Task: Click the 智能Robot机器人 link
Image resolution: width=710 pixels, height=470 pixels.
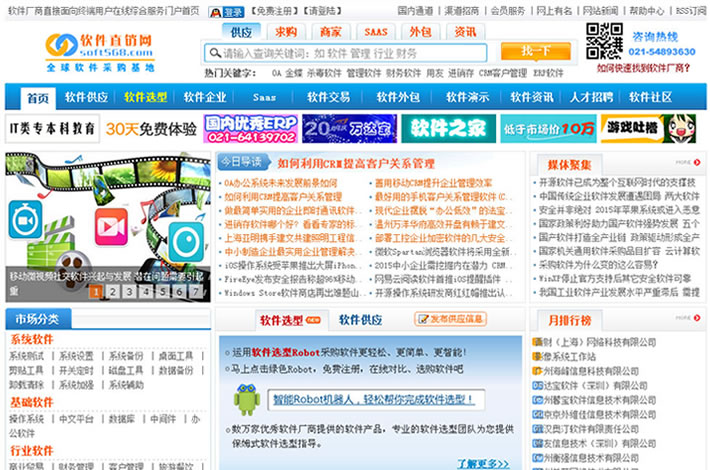Action: pos(374,399)
